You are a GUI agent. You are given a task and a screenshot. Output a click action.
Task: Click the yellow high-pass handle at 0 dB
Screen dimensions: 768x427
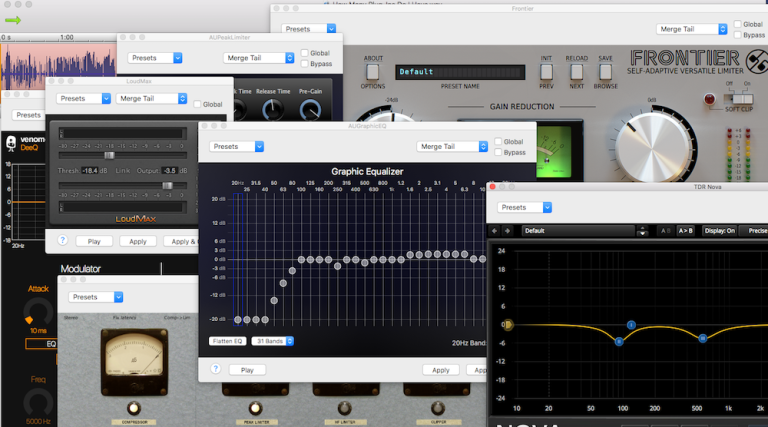[508, 324]
